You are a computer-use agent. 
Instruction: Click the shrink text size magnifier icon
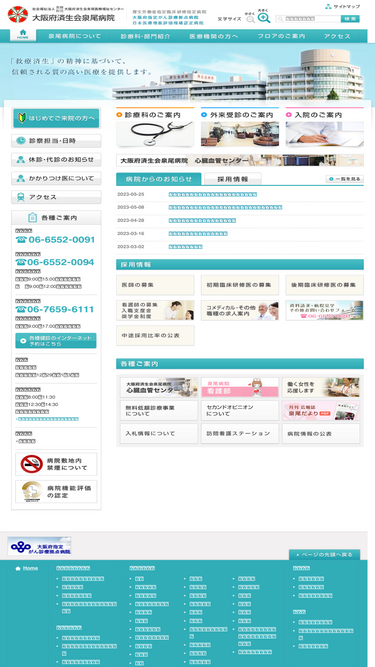point(250,19)
